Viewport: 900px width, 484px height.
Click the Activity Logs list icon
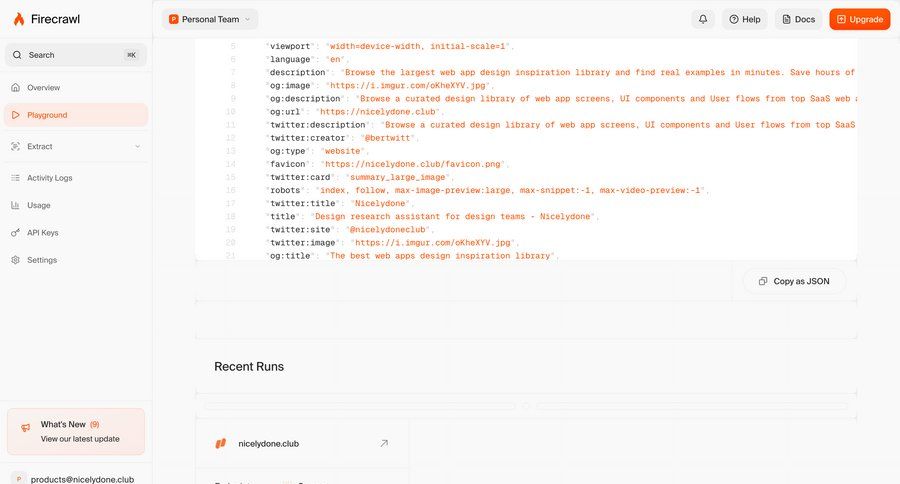coord(16,178)
